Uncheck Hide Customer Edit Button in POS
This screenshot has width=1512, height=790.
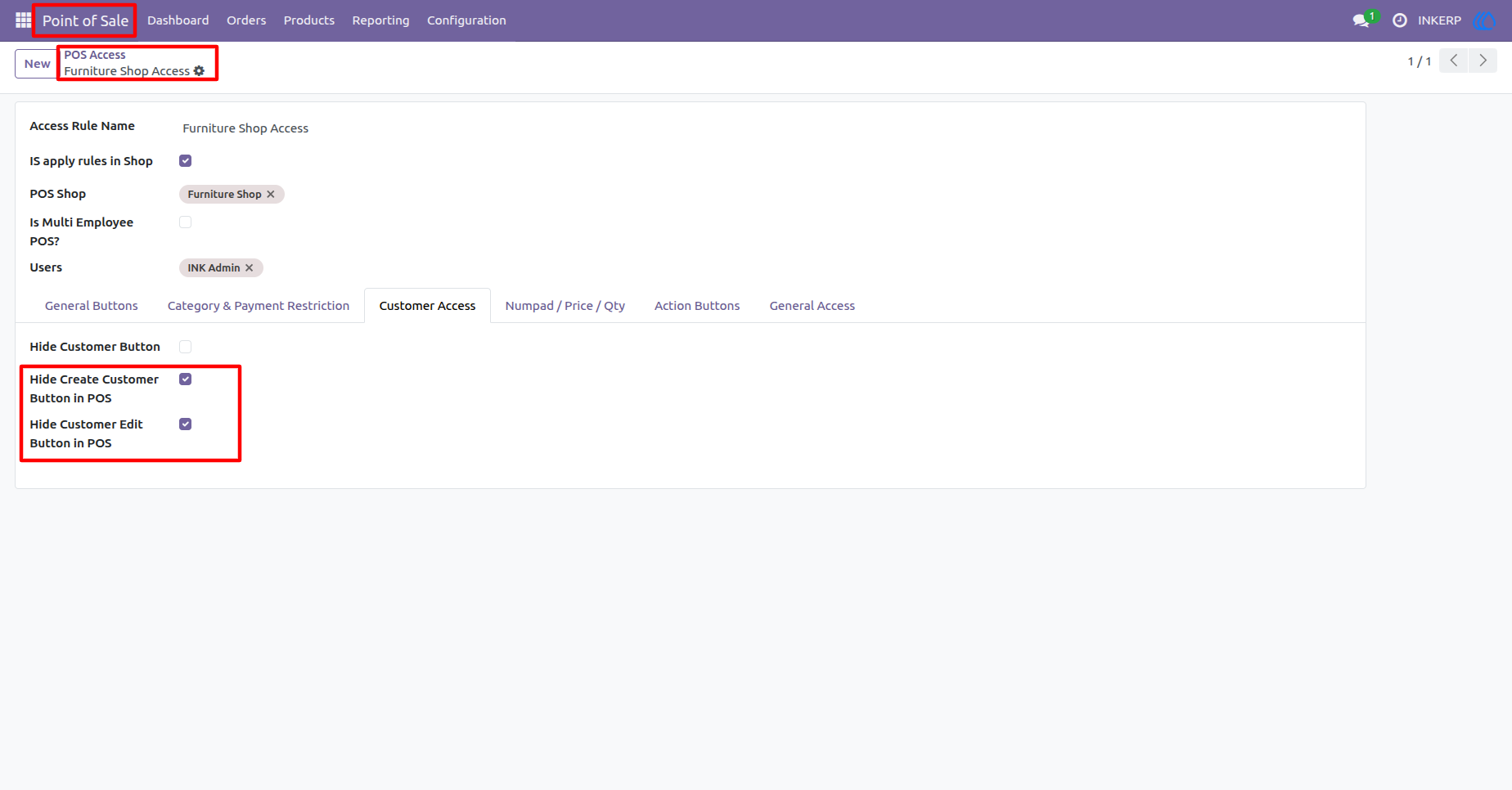click(186, 424)
